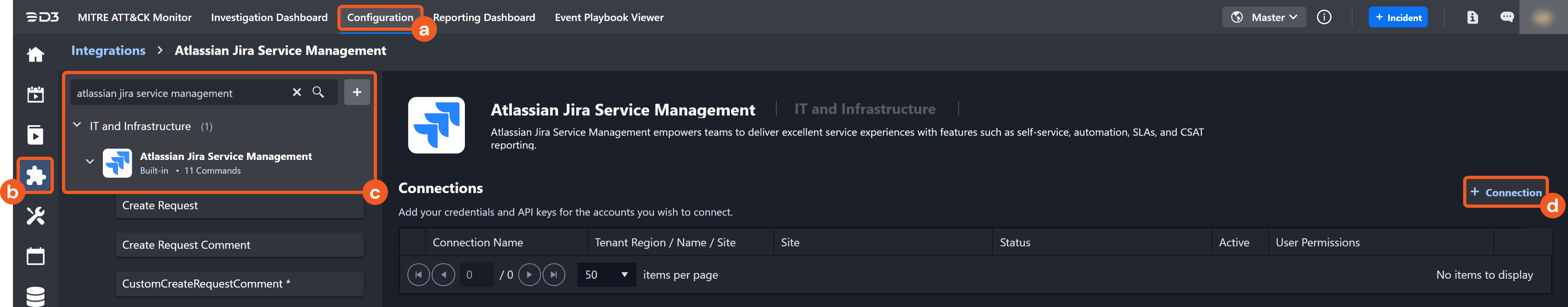Go to Home via sidebar house icon

click(x=35, y=55)
